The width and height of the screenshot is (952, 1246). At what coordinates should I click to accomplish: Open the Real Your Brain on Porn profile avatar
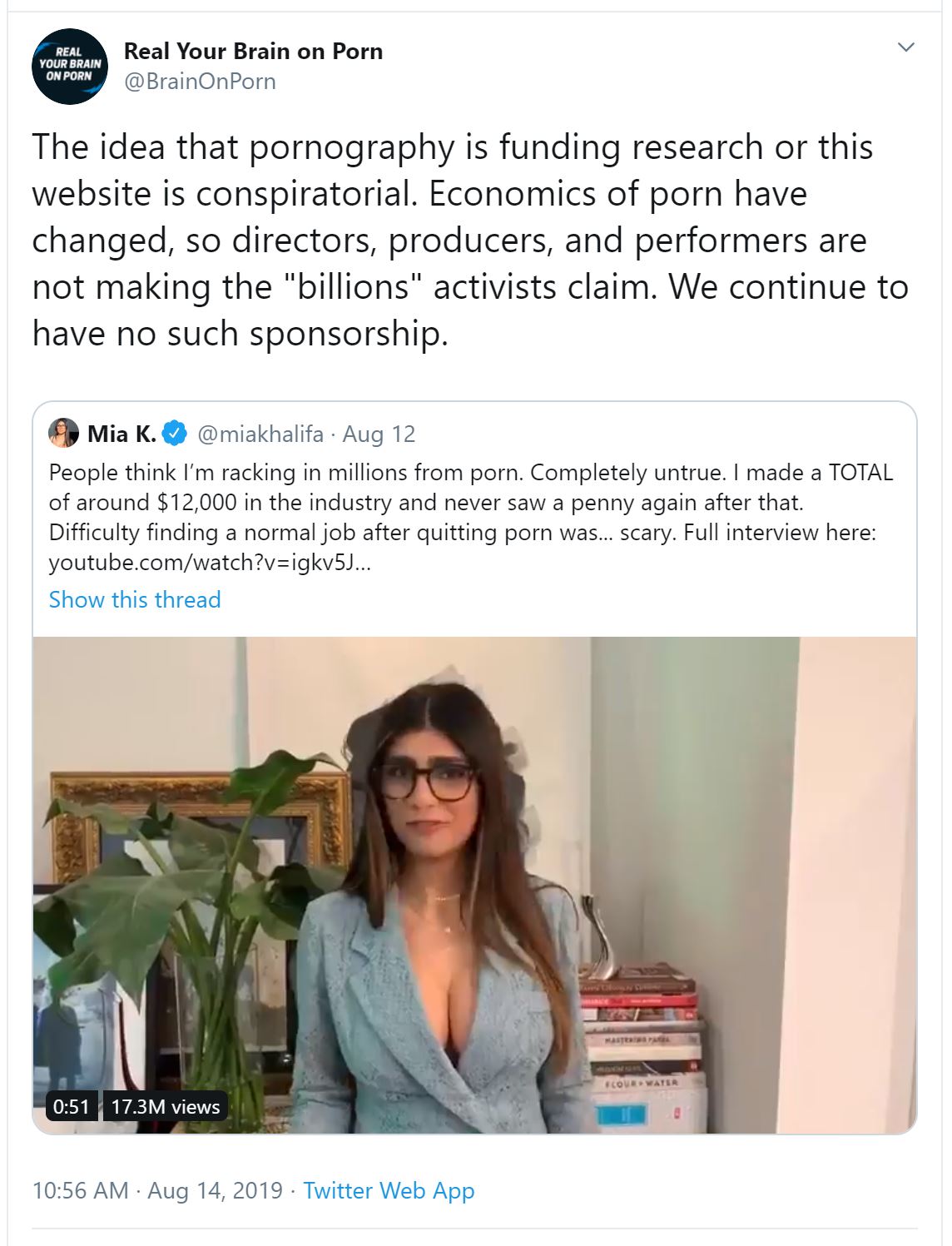(70, 67)
